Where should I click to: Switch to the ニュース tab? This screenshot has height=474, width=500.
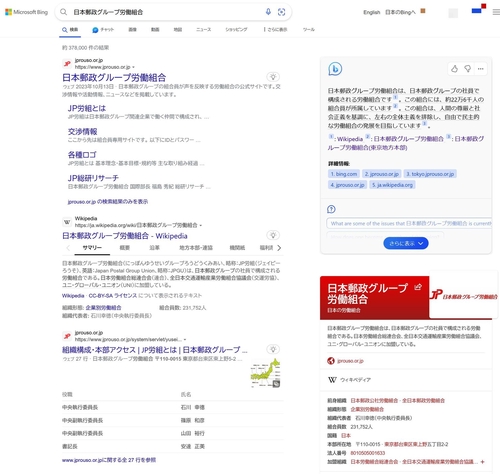tap(203, 30)
